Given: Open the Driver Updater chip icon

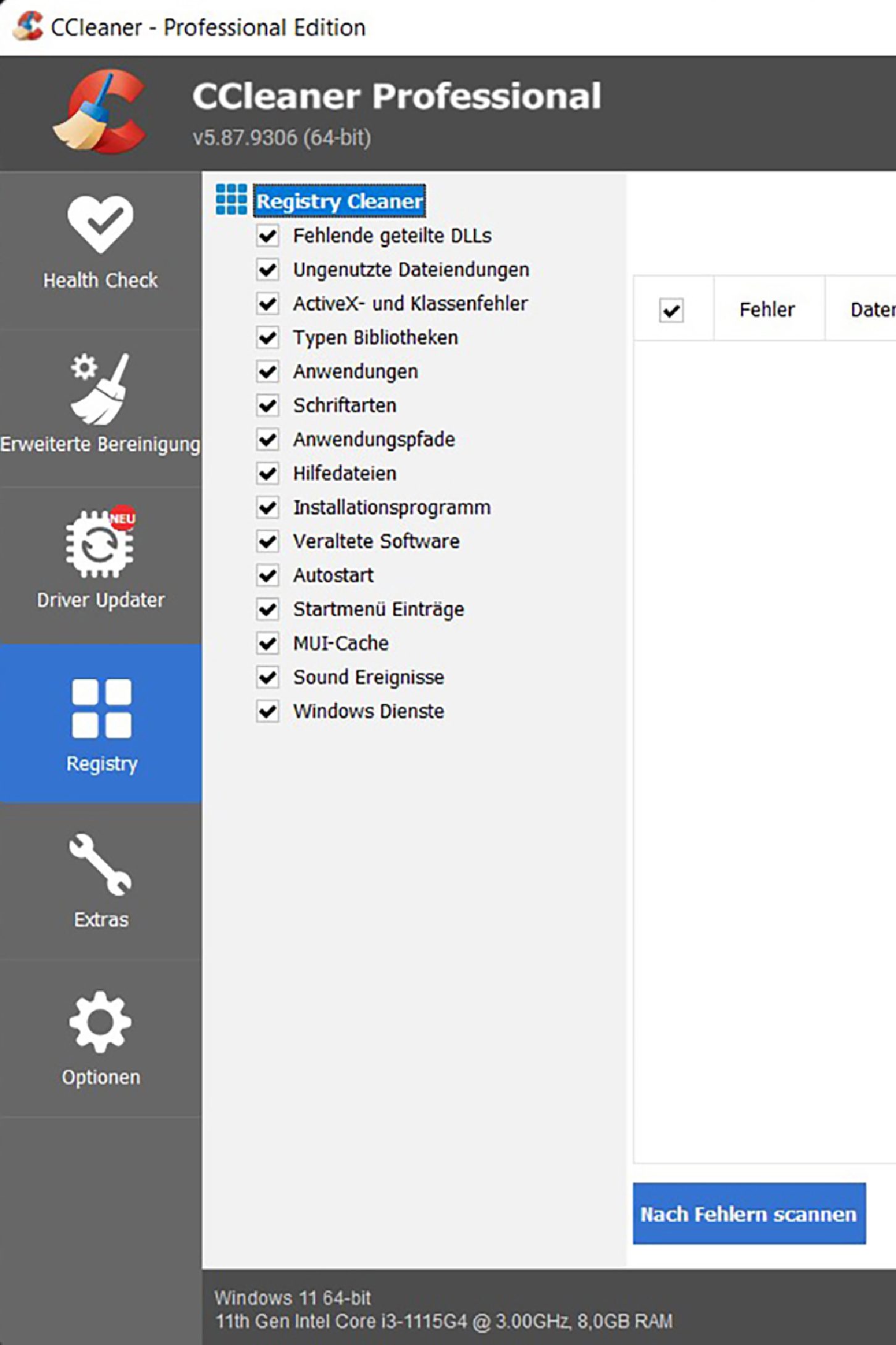Looking at the screenshot, I should click(100, 544).
